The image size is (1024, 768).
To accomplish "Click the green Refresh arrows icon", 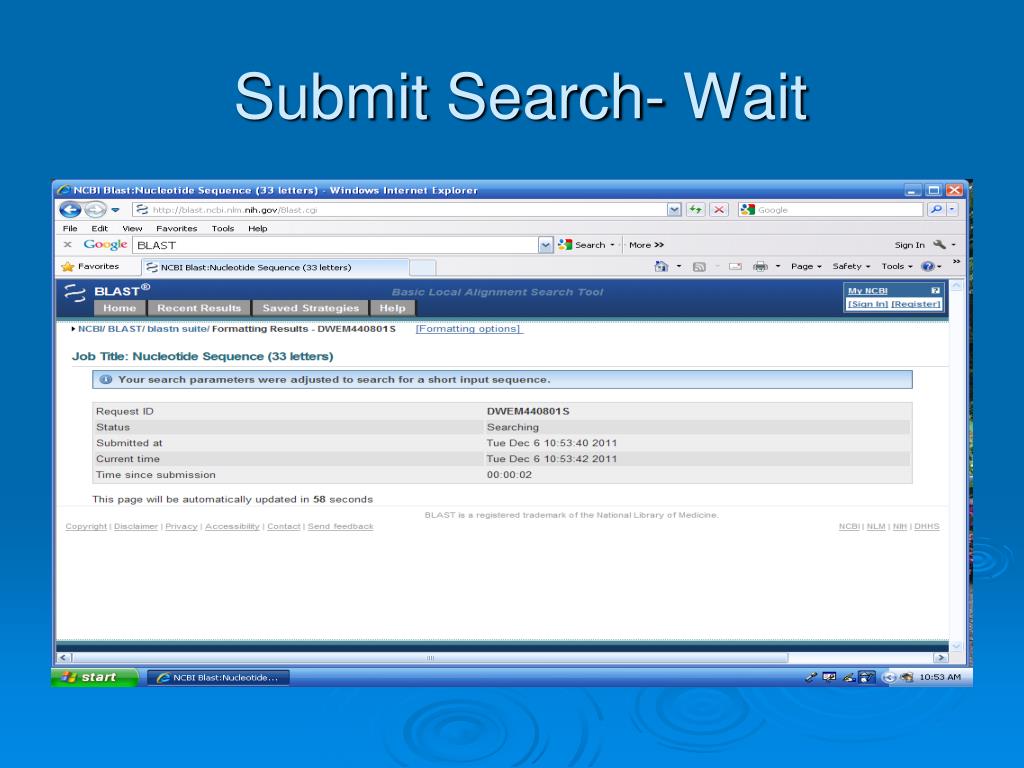I will tap(696, 210).
